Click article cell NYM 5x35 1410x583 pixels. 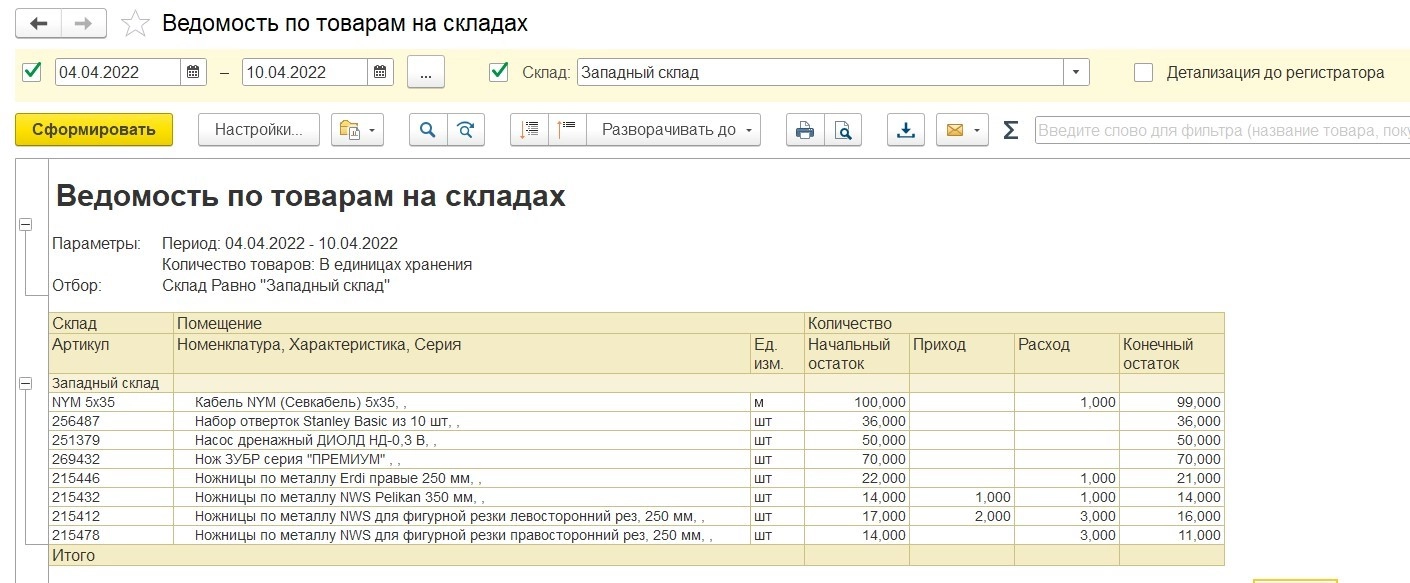(x=111, y=402)
